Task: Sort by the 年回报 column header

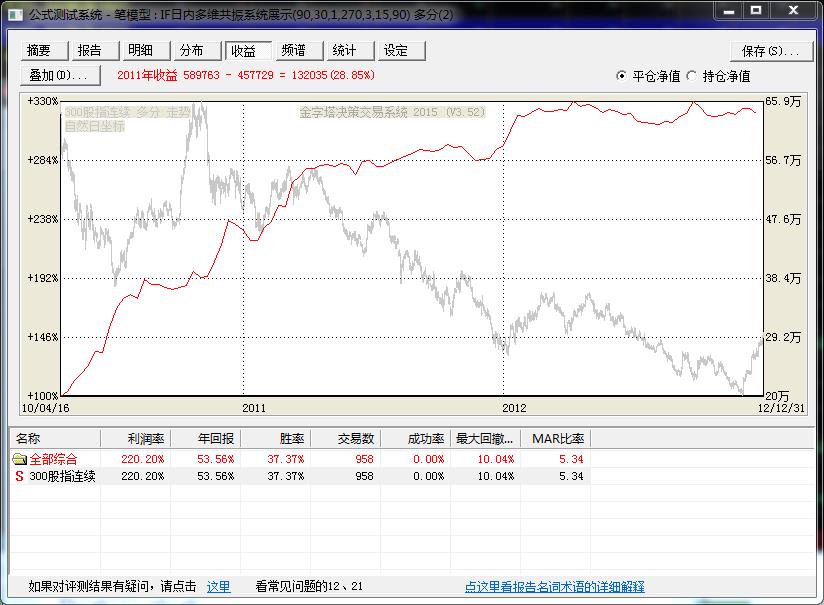Action: [205, 438]
